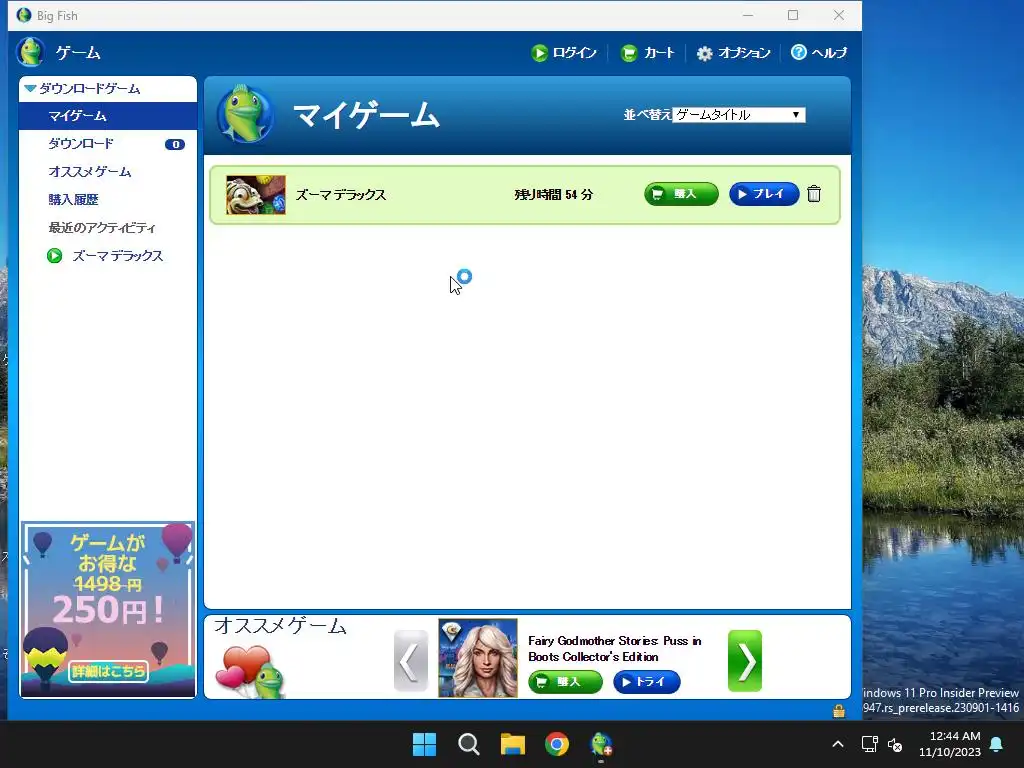
Task: Open File Explorer from the taskbar
Action: (x=513, y=744)
